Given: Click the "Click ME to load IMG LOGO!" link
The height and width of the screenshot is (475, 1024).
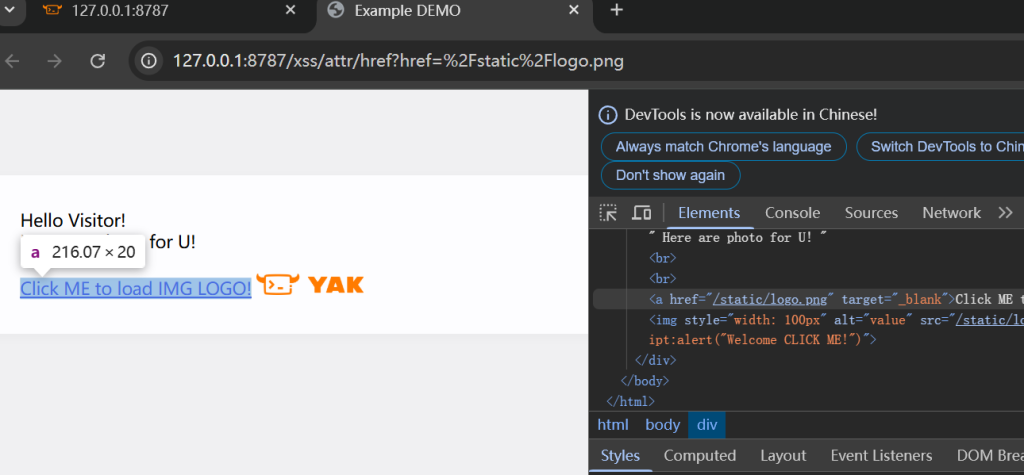Looking at the screenshot, I should tap(135, 288).
